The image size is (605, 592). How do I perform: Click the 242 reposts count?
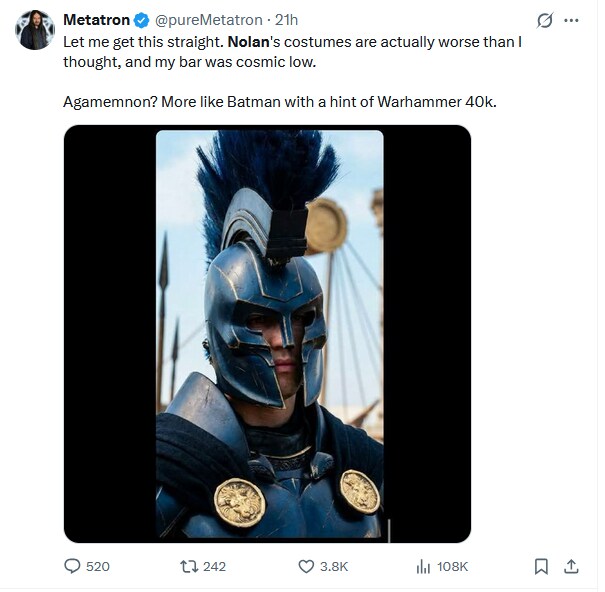tap(214, 566)
